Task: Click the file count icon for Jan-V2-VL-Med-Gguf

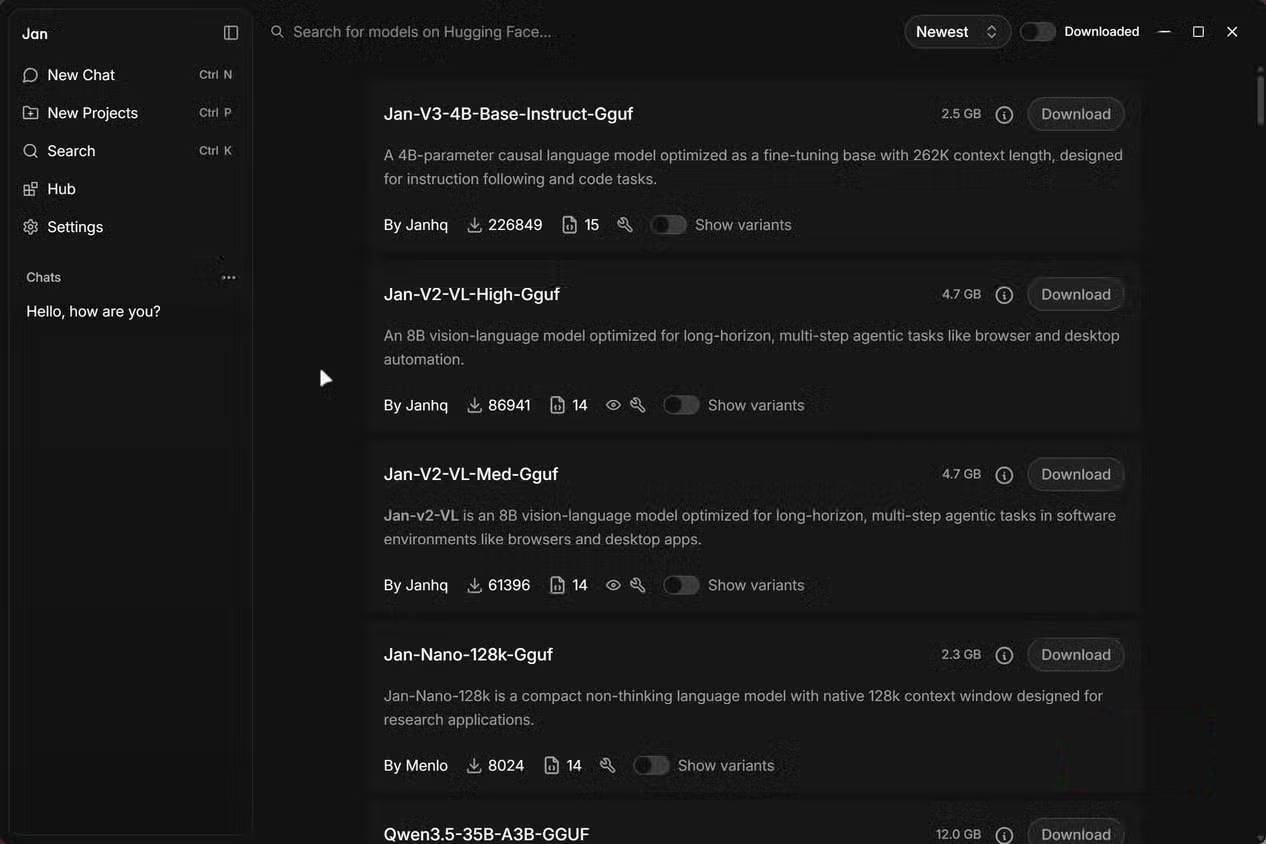Action: (557, 585)
